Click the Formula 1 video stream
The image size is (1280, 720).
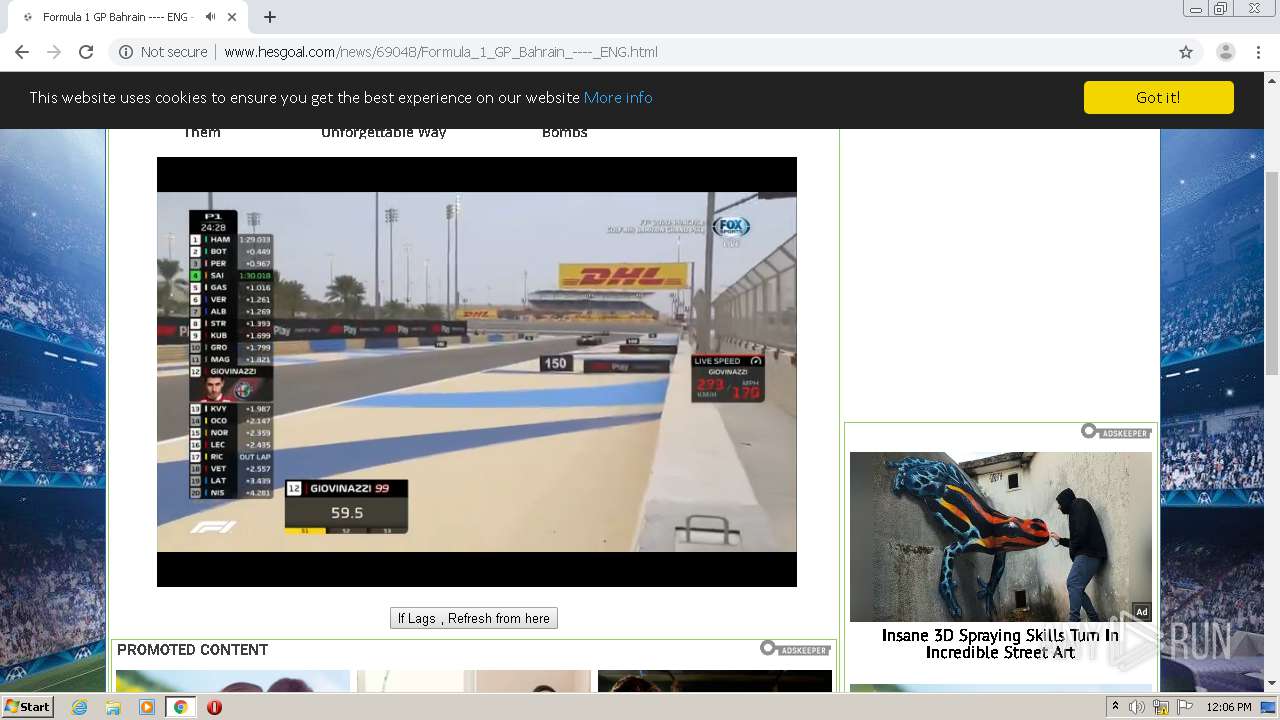pyautogui.click(x=476, y=371)
